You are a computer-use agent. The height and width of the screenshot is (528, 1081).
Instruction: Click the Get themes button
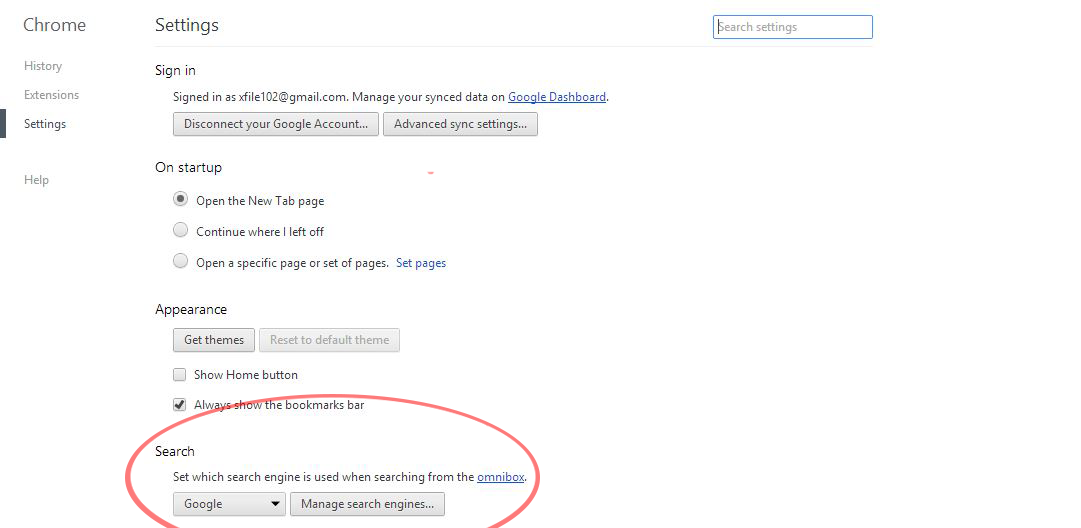pos(214,340)
